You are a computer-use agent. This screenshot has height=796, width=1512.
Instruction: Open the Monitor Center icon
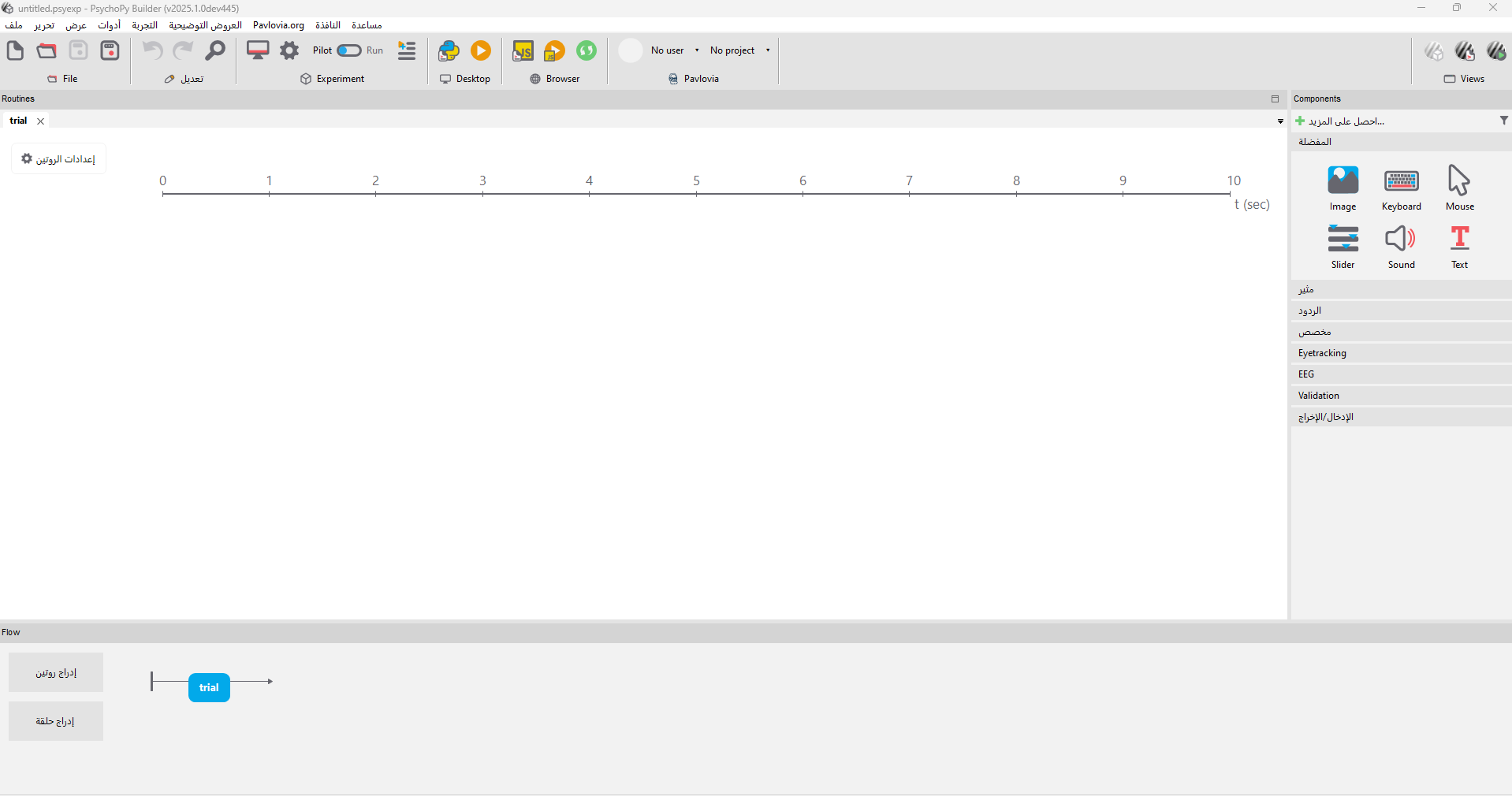click(258, 51)
